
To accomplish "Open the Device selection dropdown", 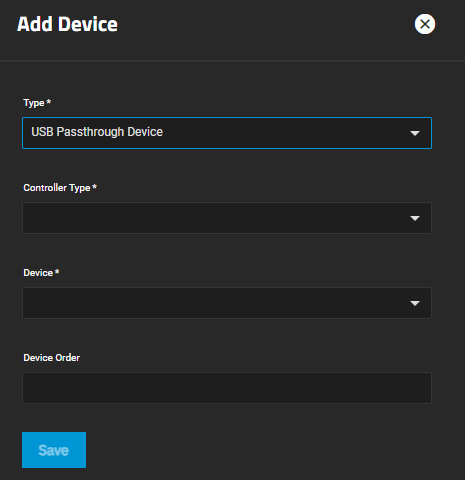I will point(227,303).
